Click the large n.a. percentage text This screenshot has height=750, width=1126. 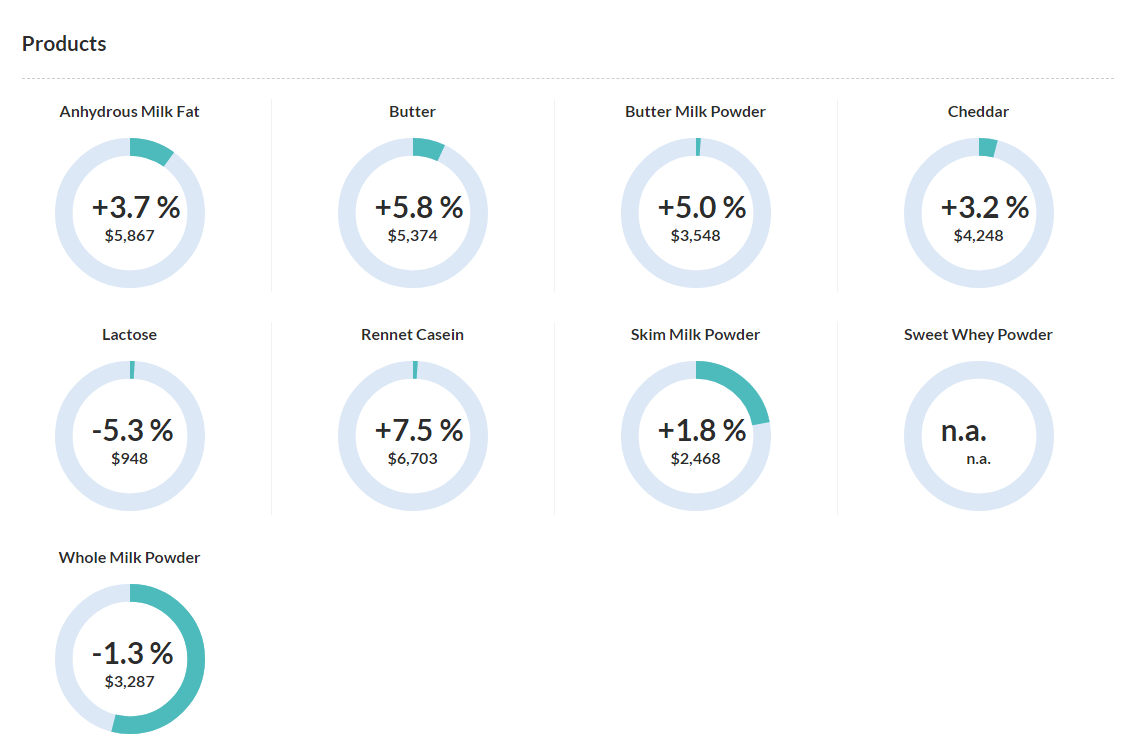[963, 431]
